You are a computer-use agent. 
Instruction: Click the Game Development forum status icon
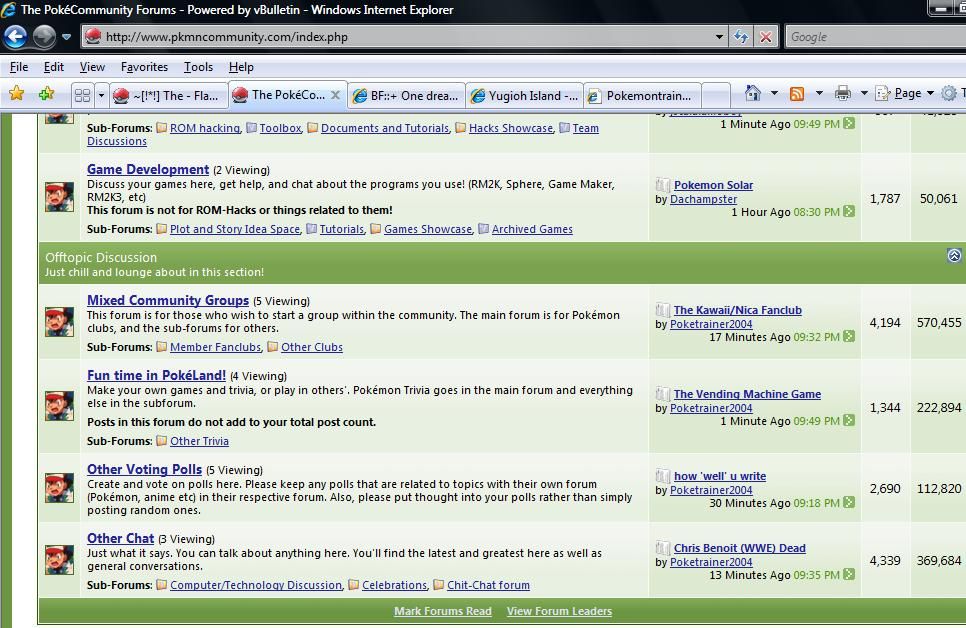click(x=60, y=197)
